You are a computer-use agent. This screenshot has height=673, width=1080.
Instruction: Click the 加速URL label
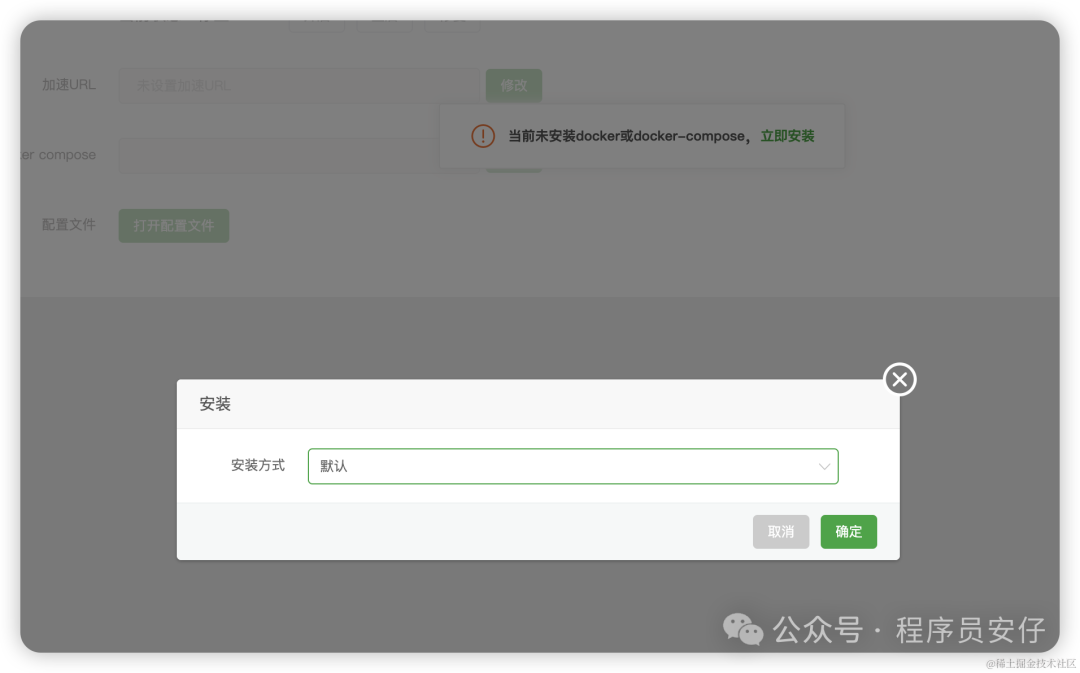coord(69,85)
